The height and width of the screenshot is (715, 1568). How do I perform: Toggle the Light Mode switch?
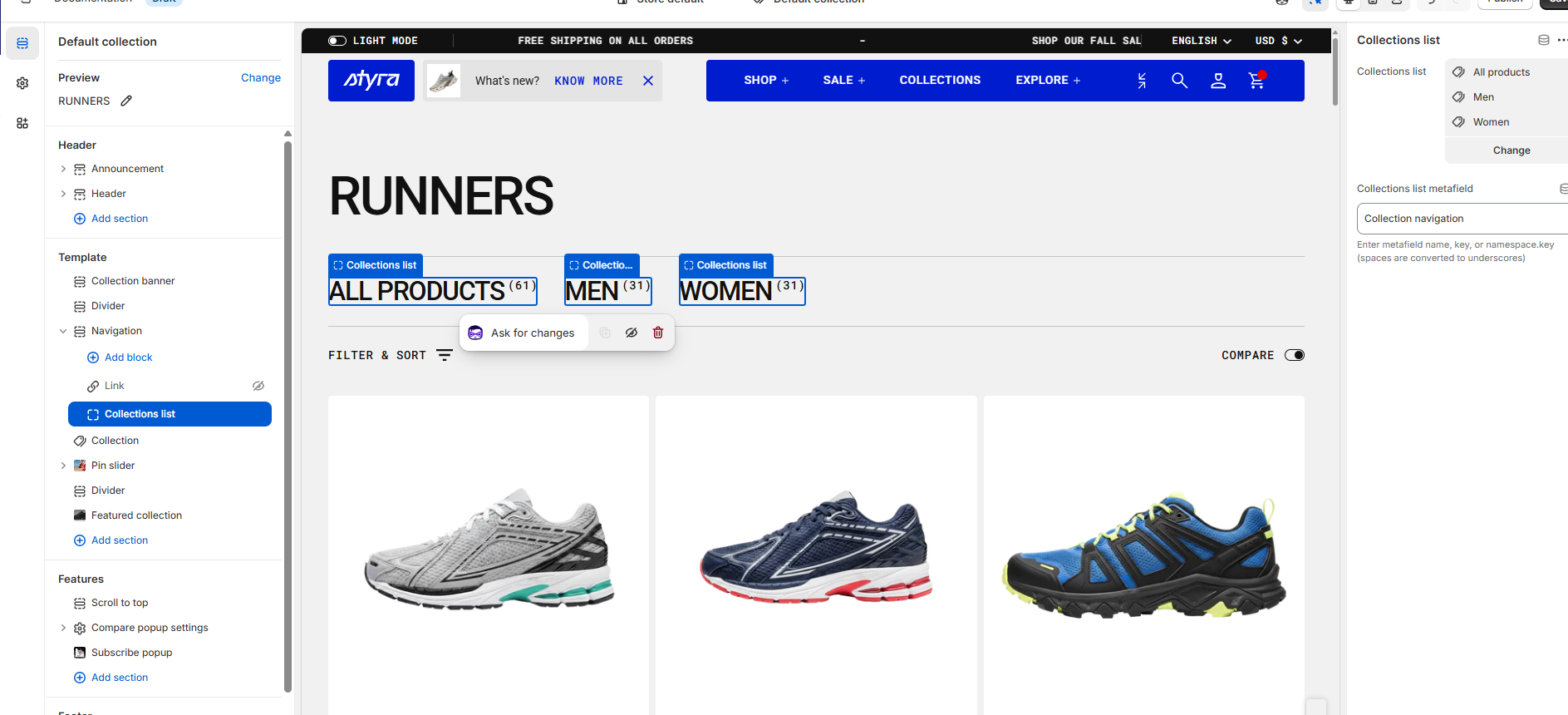click(x=337, y=41)
